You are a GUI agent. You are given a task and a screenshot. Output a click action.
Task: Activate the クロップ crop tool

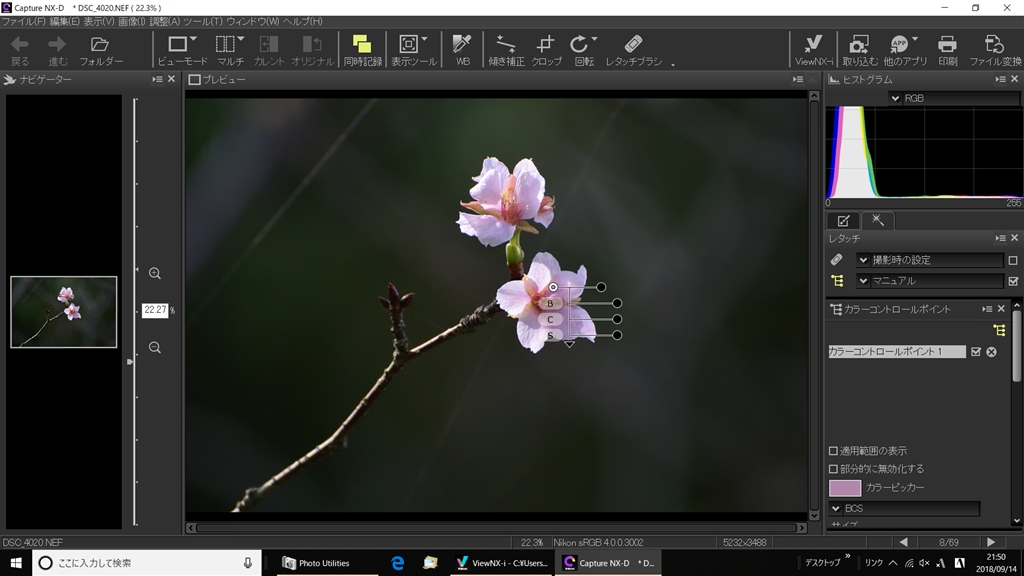click(x=545, y=50)
